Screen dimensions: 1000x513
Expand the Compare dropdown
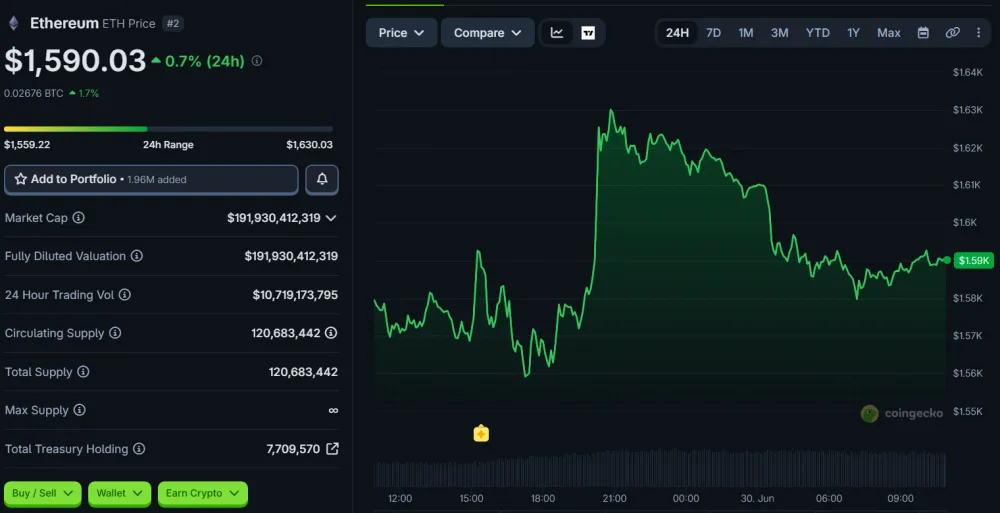(x=488, y=33)
